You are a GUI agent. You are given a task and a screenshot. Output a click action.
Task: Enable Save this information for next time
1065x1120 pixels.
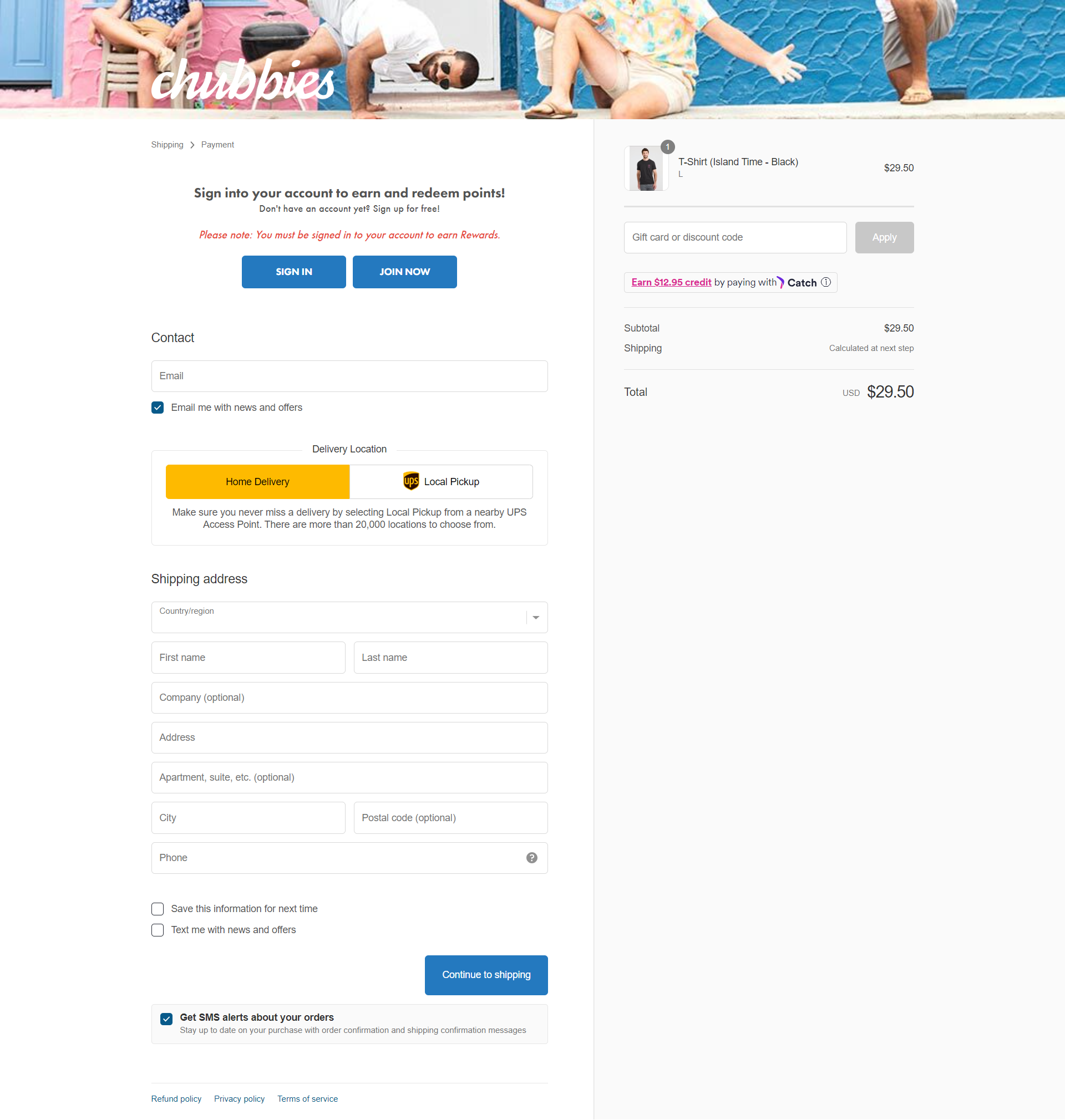[x=158, y=908]
